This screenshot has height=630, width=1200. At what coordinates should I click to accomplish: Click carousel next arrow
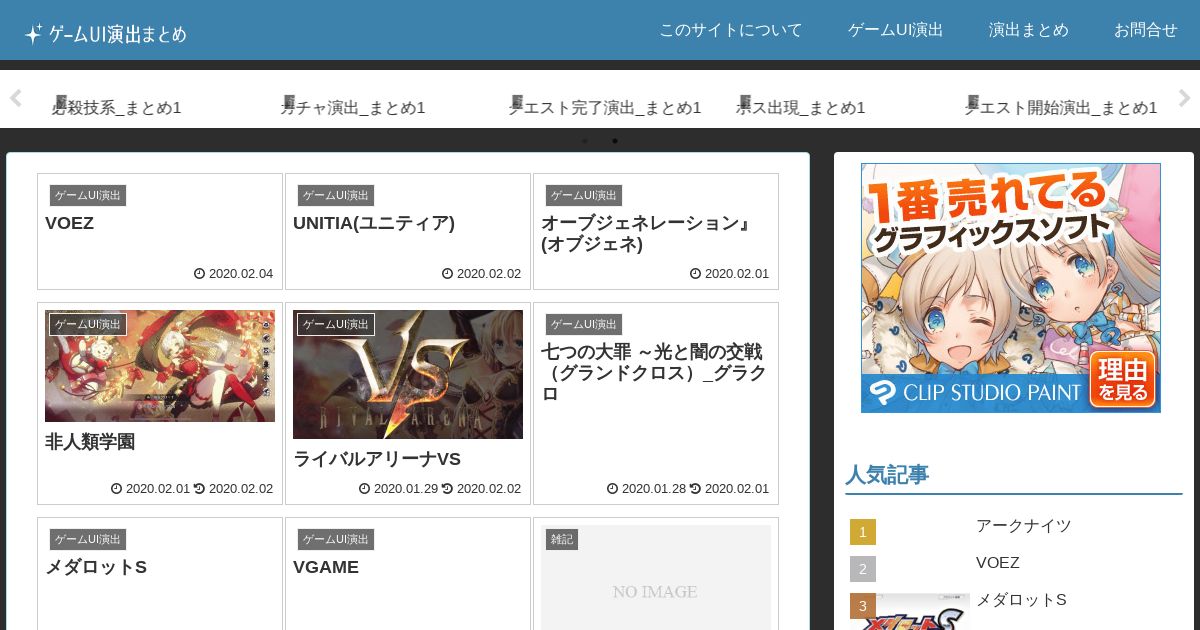click(1184, 98)
